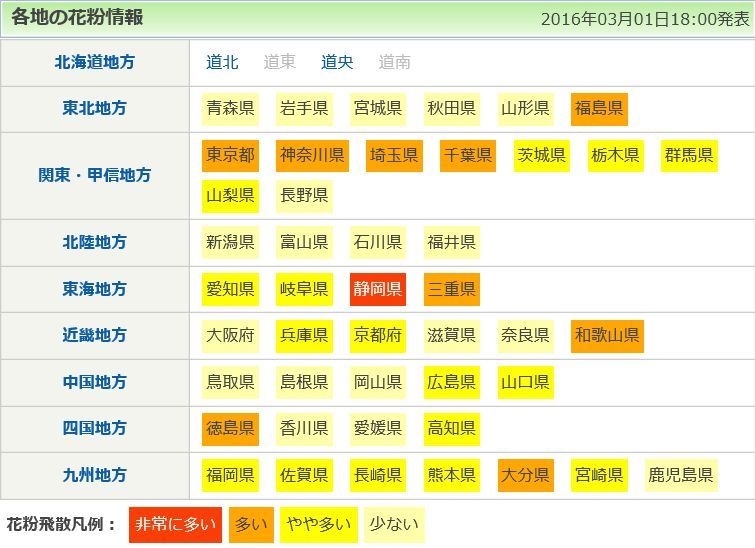Click the pale 少ない legend swatch

[392, 523]
